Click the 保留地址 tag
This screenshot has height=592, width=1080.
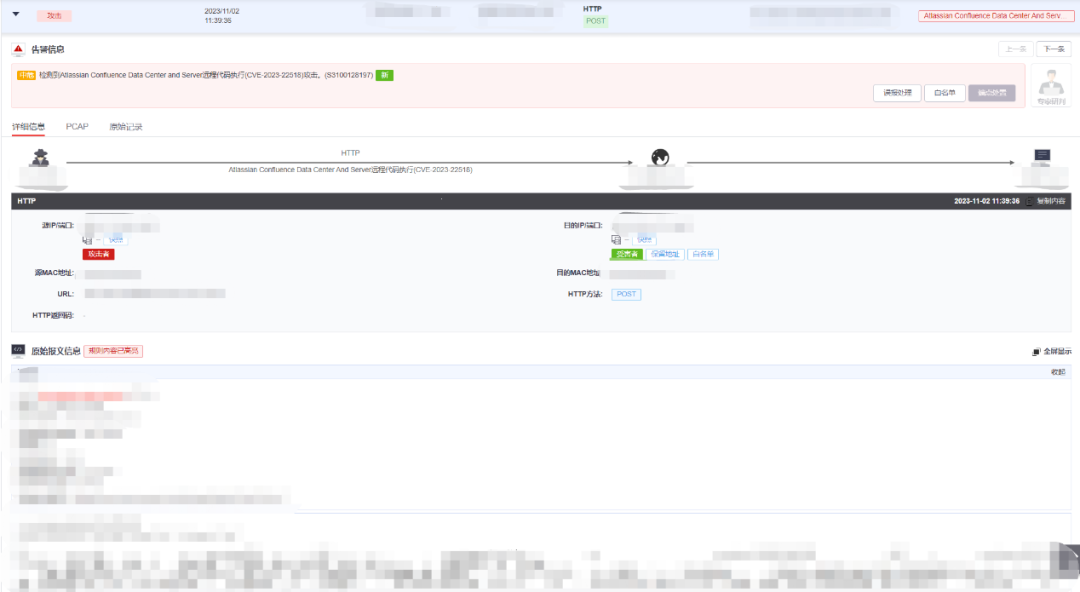tap(665, 254)
